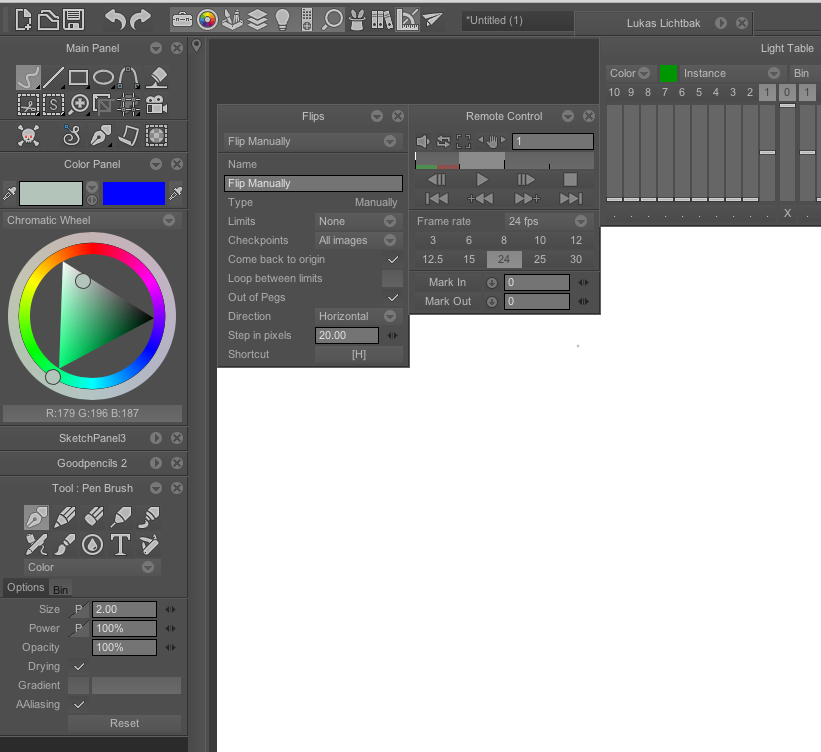Open the layers stack toolbar icon
Viewport: 821px width, 752px height.
[257, 20]
